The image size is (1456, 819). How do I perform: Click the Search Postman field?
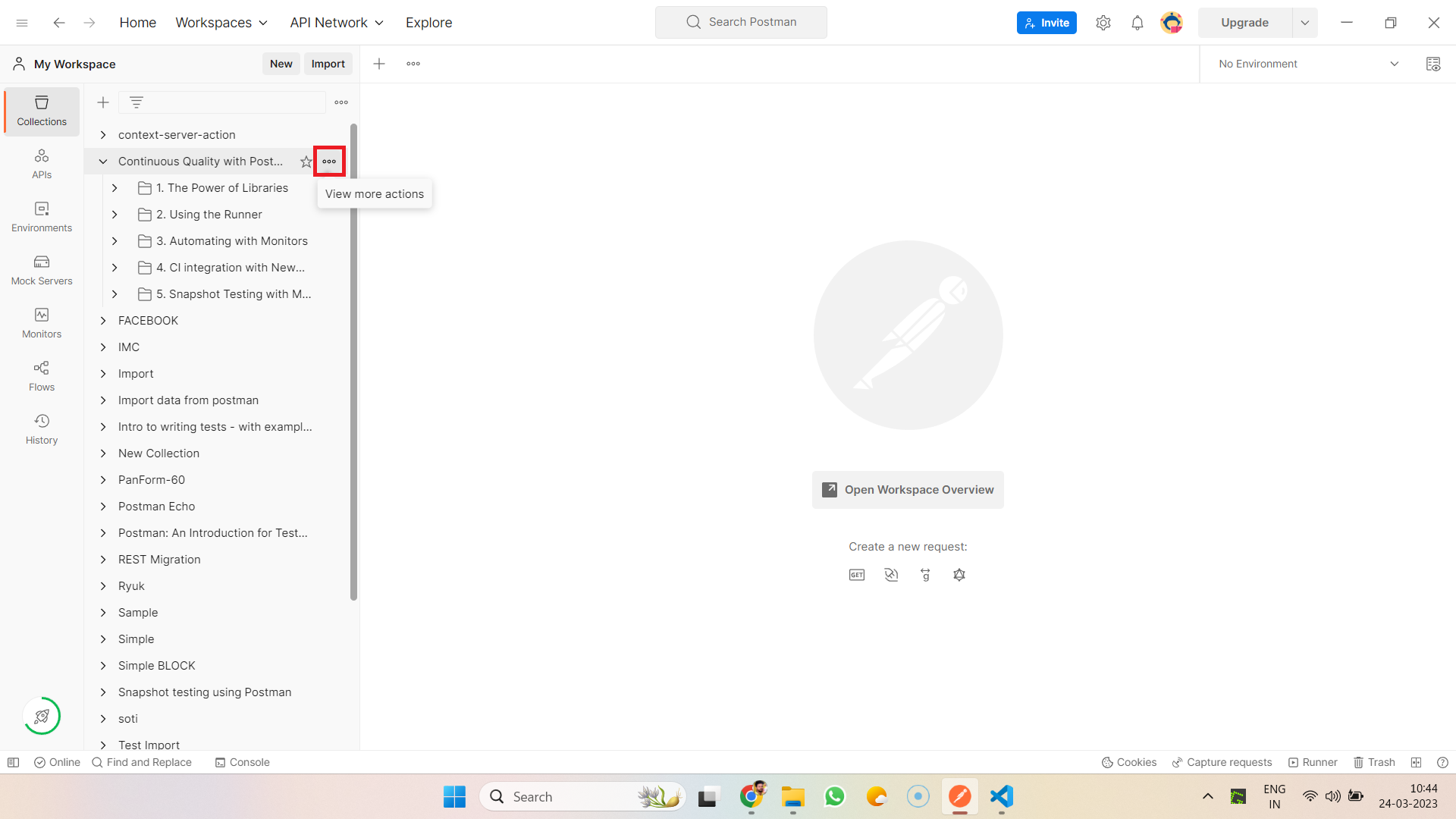[741, 22]
